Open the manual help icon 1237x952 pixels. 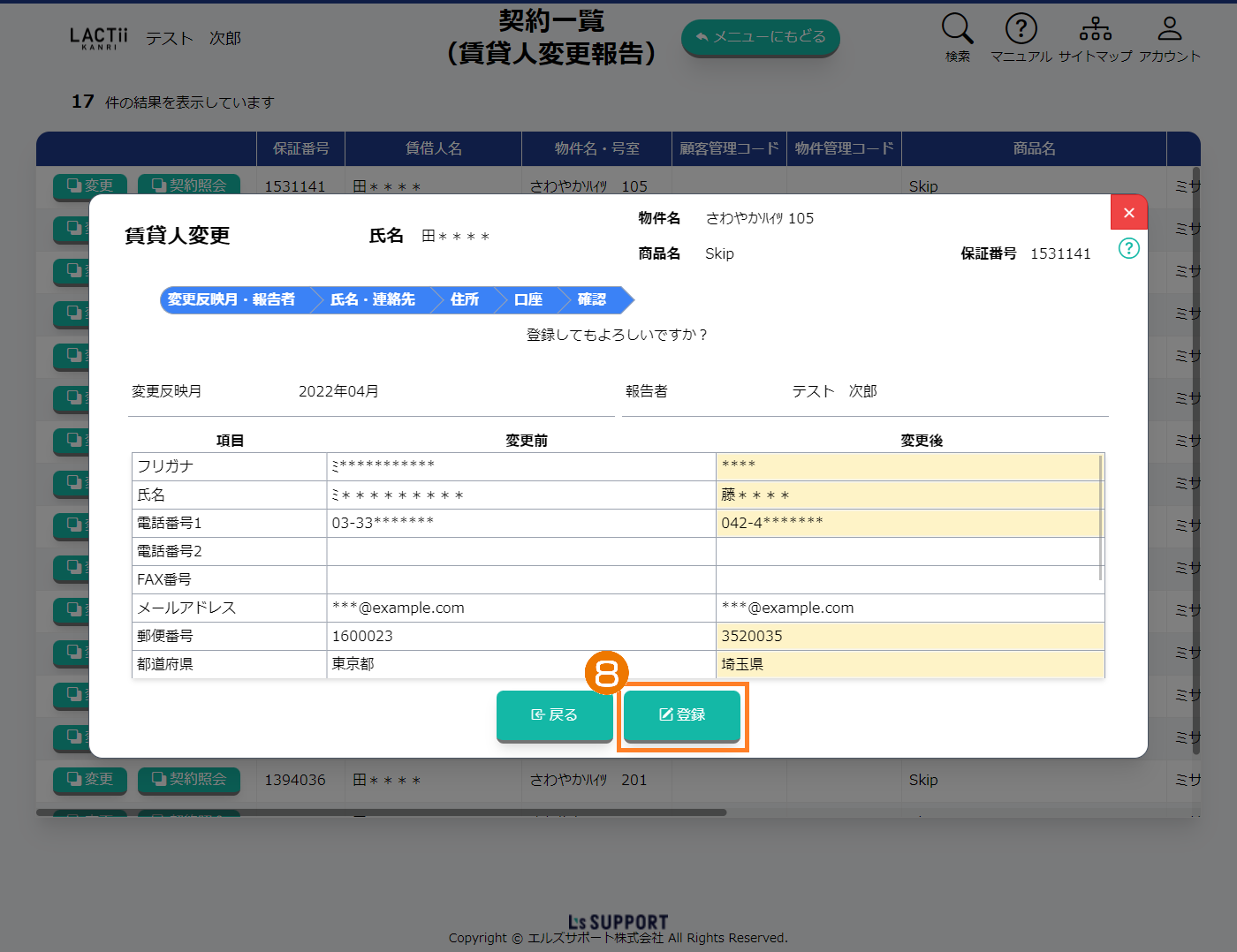tap(1021, 29)
